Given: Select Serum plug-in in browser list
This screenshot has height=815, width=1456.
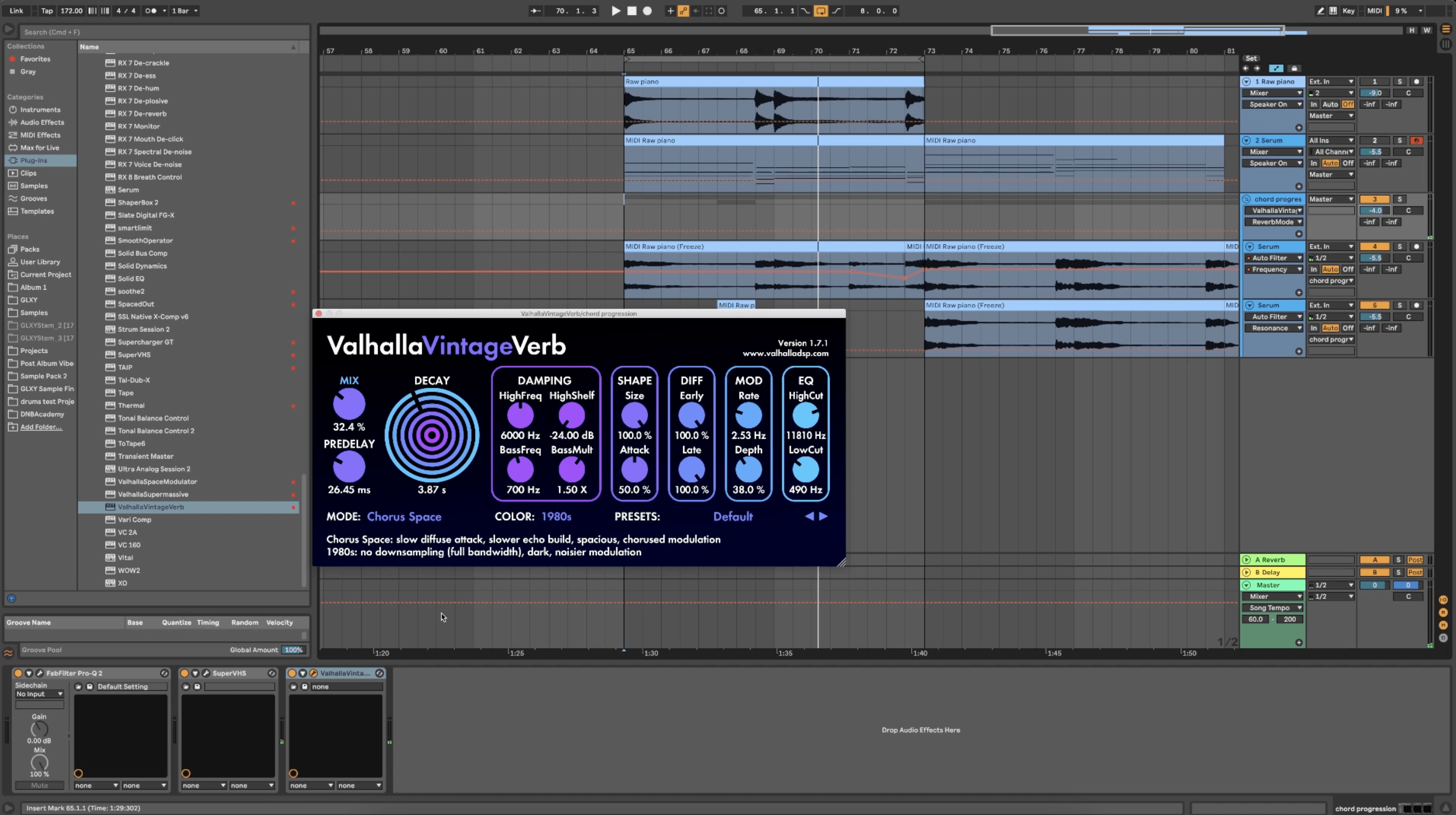Looking at the screenshot, I should 188,190.
